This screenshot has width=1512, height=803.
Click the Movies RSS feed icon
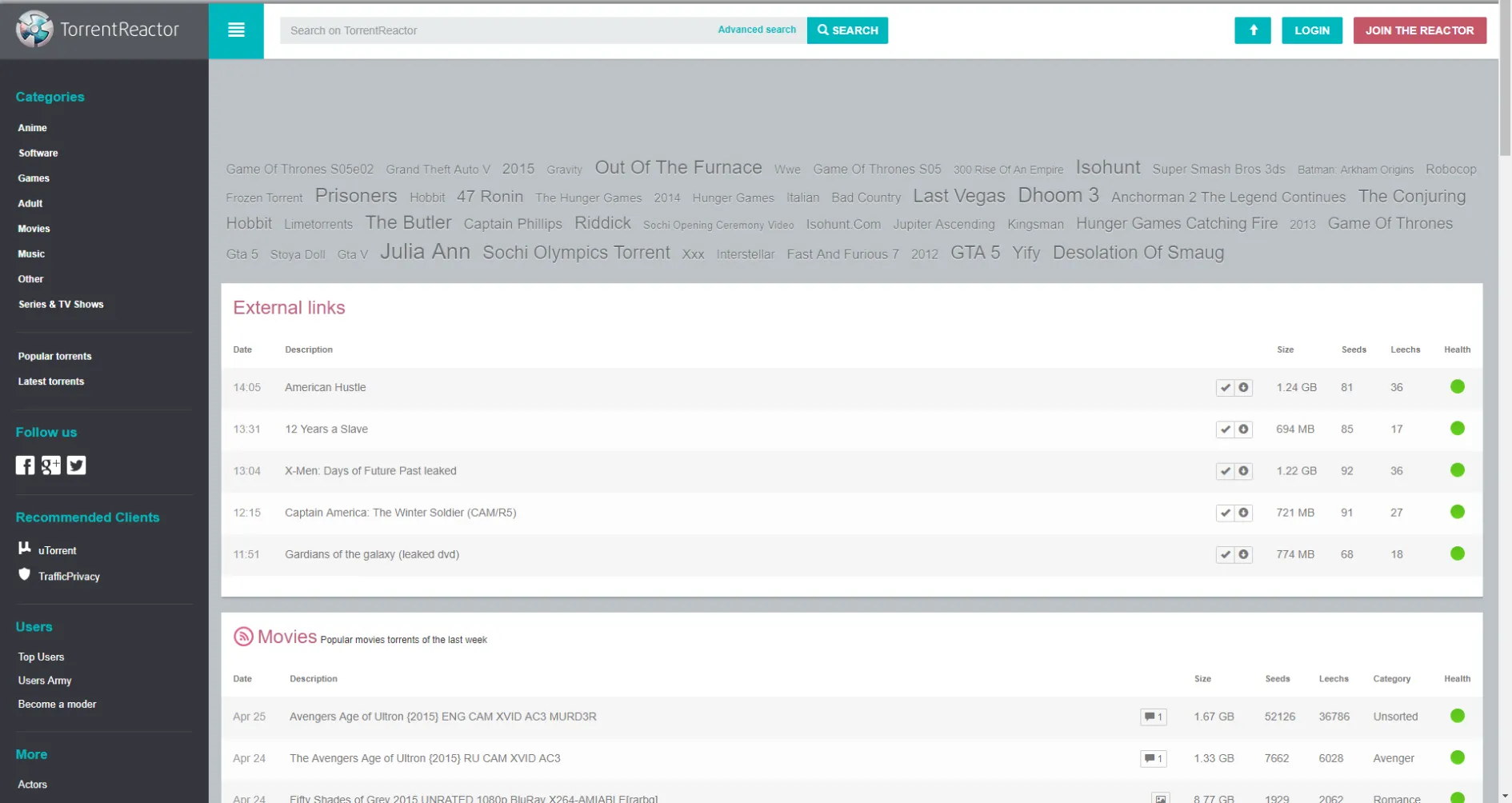click(244, 636)
